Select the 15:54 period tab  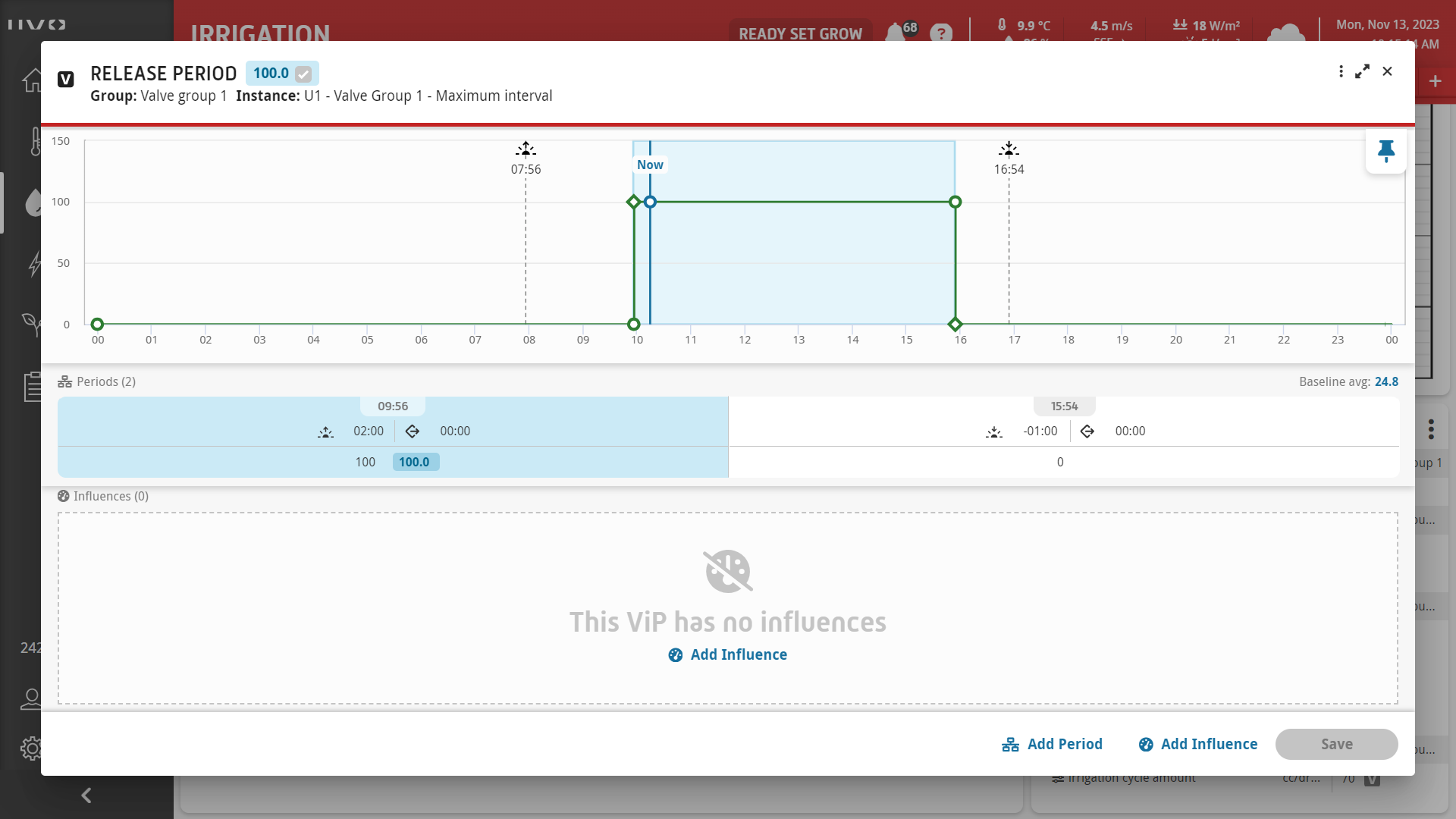(x=1064, y=406)
